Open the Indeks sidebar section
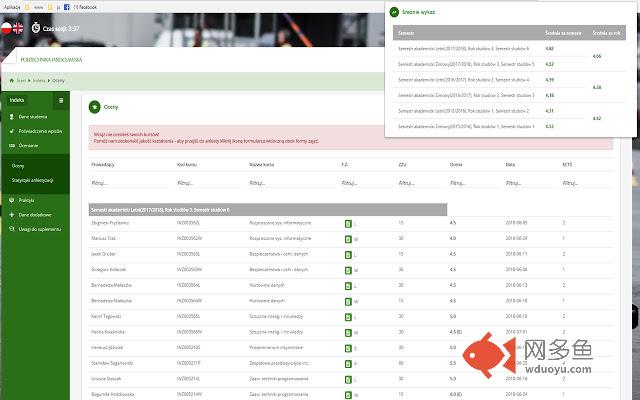 (17, 100)
